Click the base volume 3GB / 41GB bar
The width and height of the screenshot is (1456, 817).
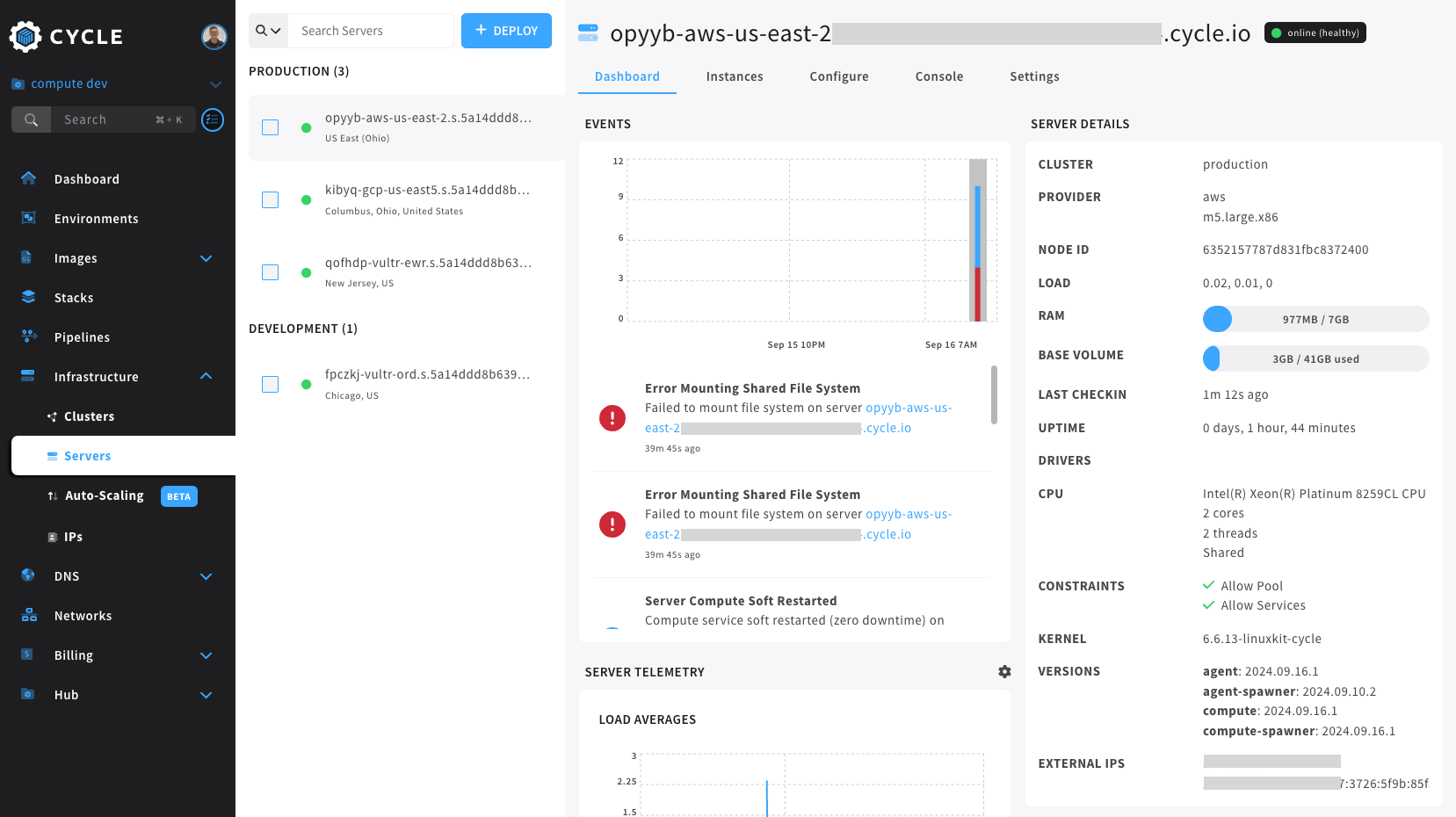click(1315, 358)
